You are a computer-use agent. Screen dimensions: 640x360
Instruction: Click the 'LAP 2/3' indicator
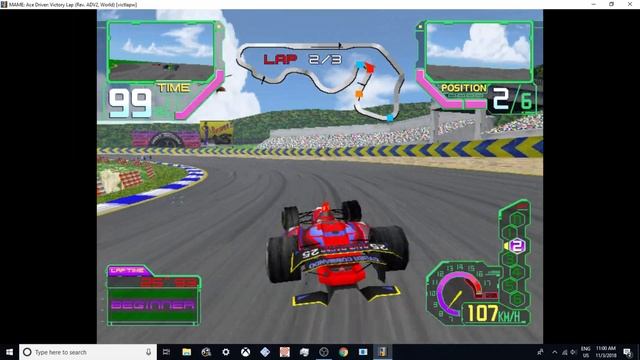pyautogui.click(x=302, y=60)
